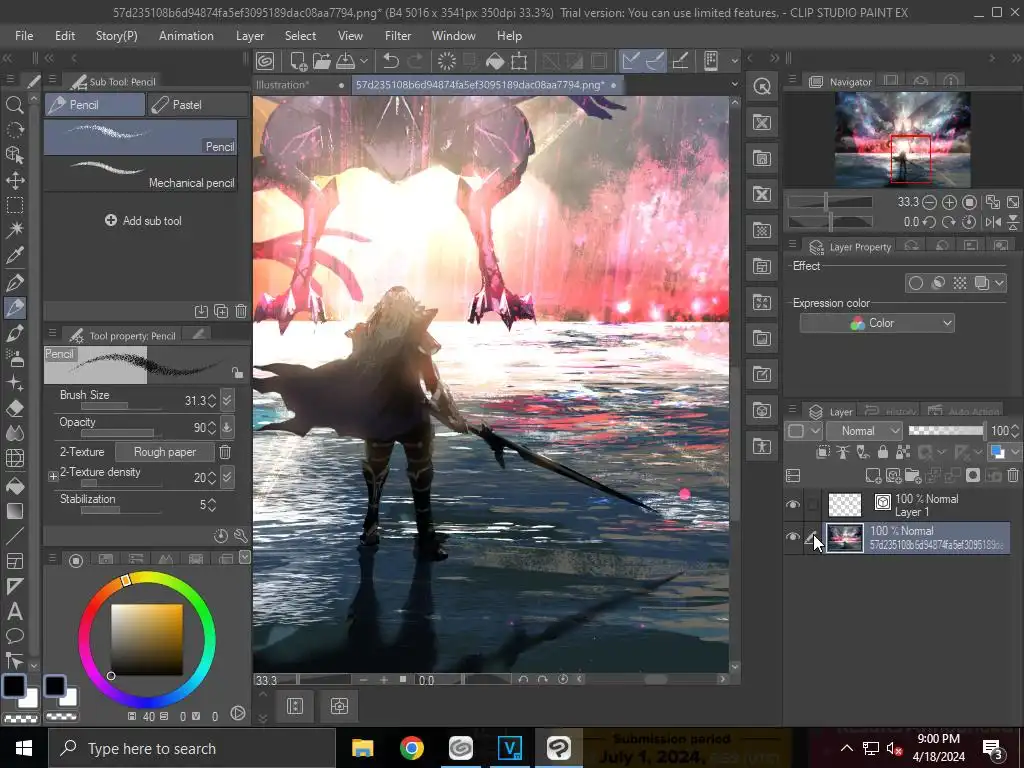Image resolution: width=1024 pixels, height=768 pixels.
Task: Click the Fill icon in command bar
Action: click(x=495, y=61)
